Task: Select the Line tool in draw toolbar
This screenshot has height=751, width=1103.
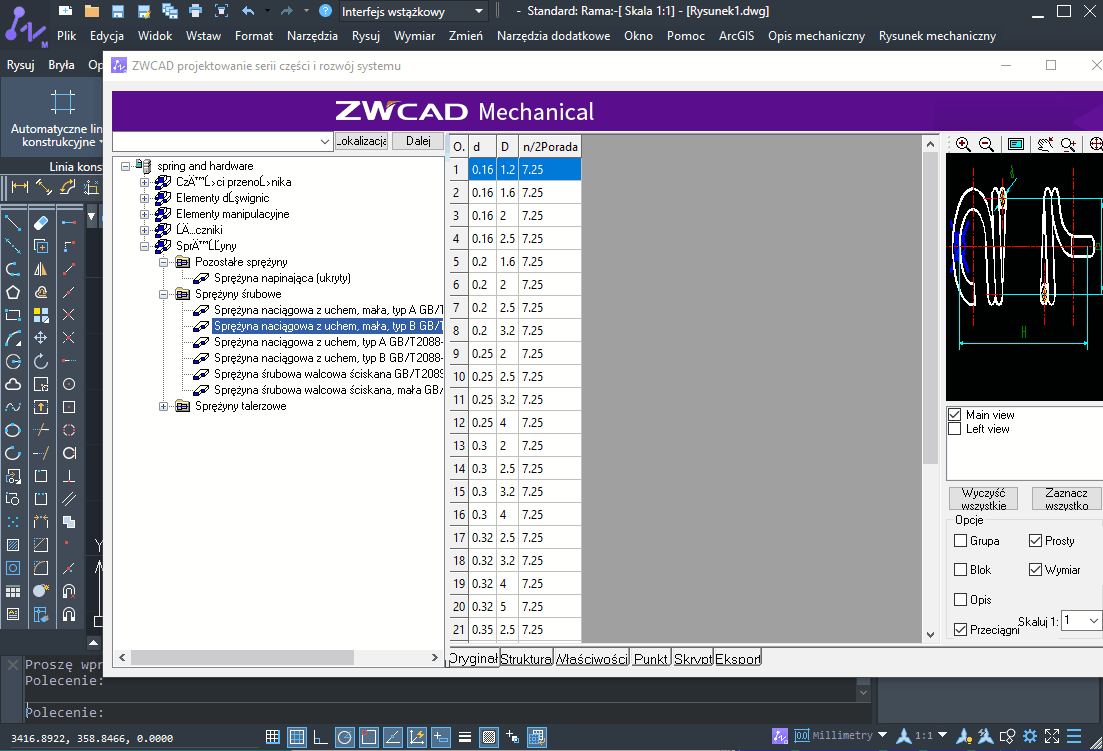Action: [x=13, y=224]
